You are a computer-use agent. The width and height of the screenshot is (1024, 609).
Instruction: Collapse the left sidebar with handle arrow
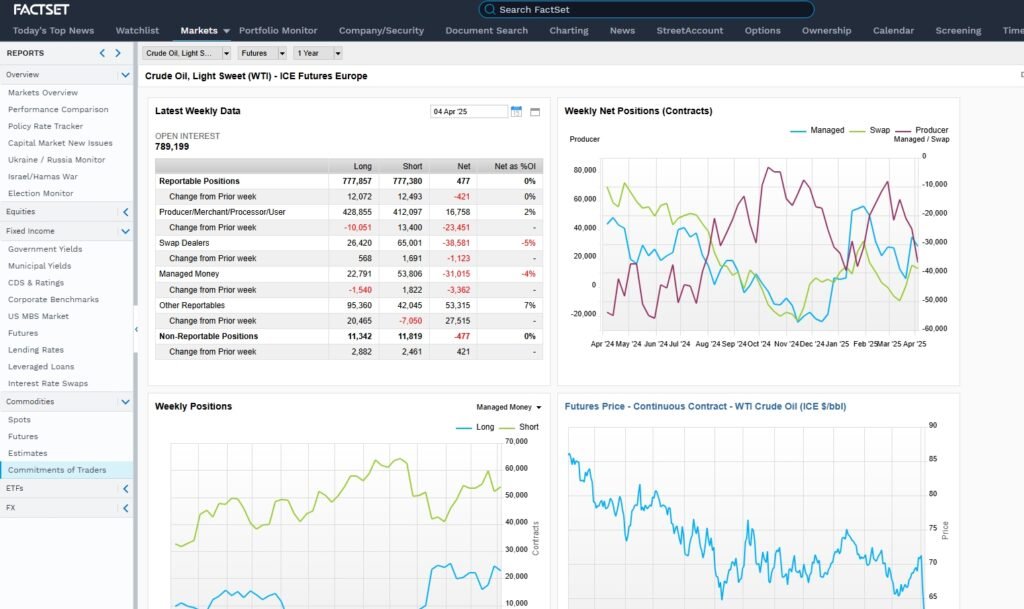click(136, 329)
